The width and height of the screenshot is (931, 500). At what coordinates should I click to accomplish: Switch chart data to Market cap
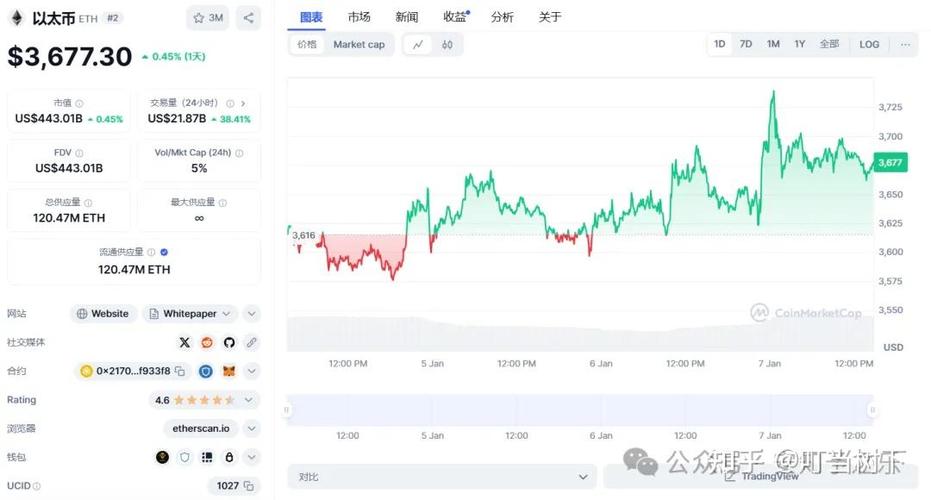(x=358, y=44)
